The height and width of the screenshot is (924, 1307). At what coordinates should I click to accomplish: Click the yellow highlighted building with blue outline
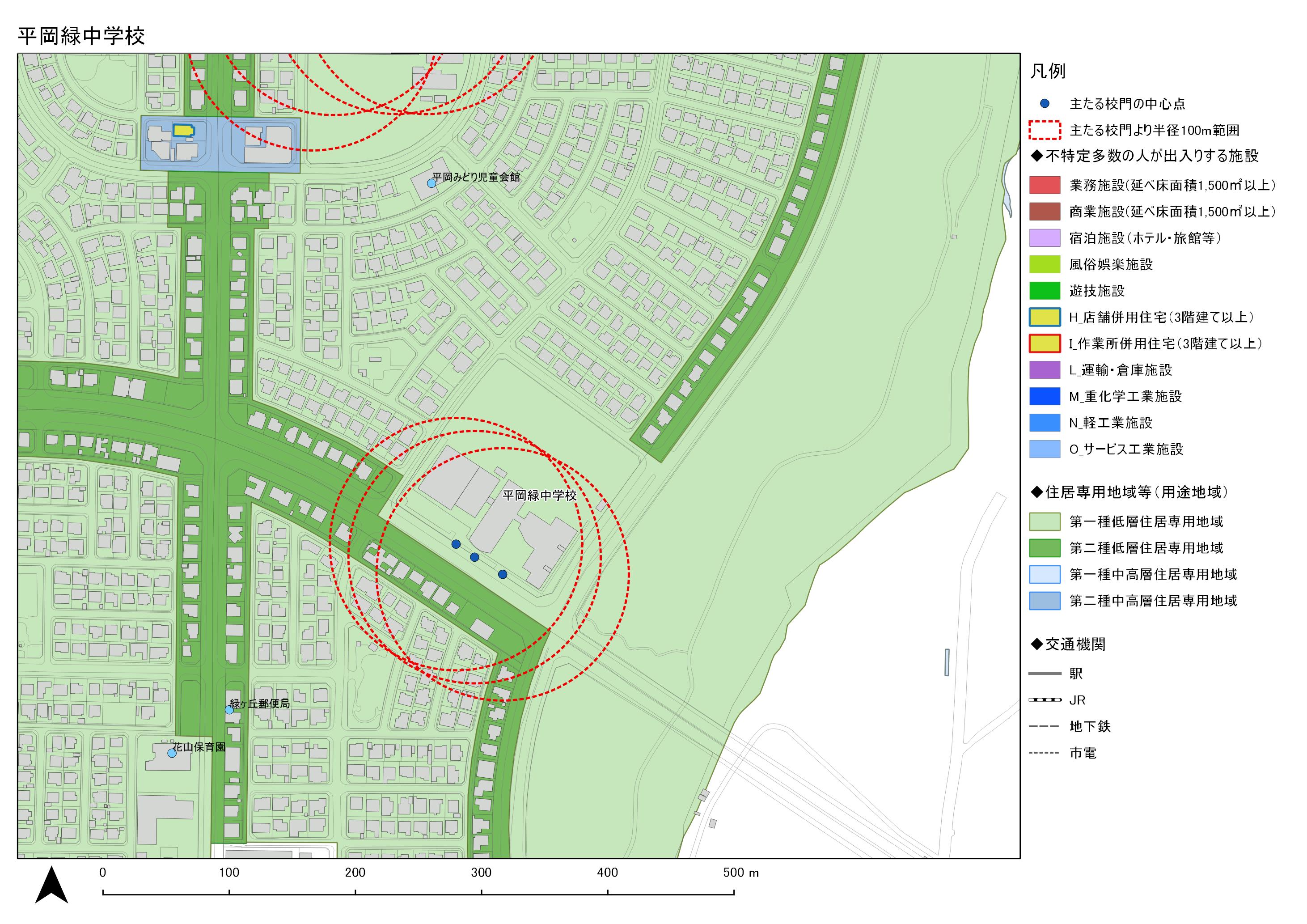point(183,131)
